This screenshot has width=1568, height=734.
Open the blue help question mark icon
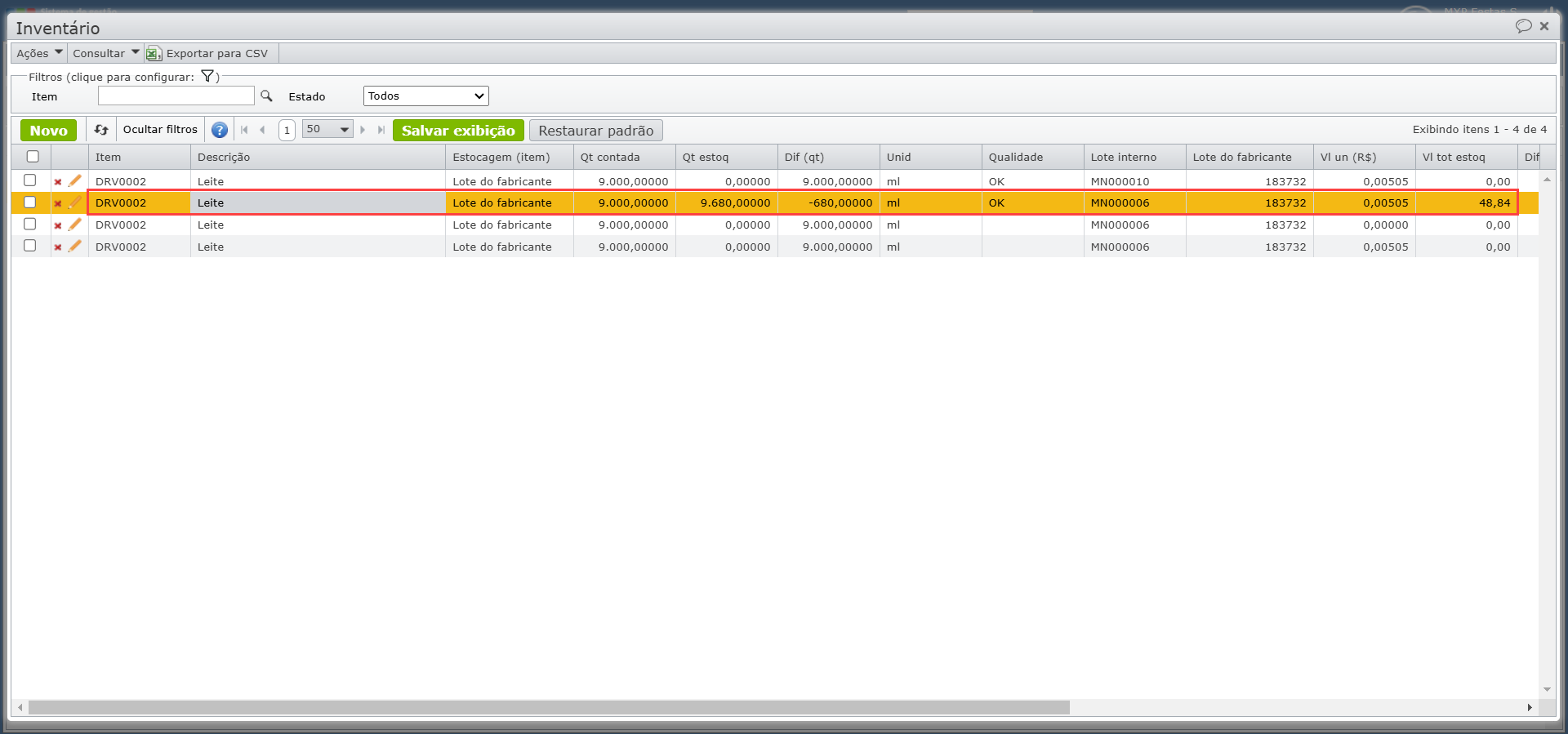coord(219,130)
